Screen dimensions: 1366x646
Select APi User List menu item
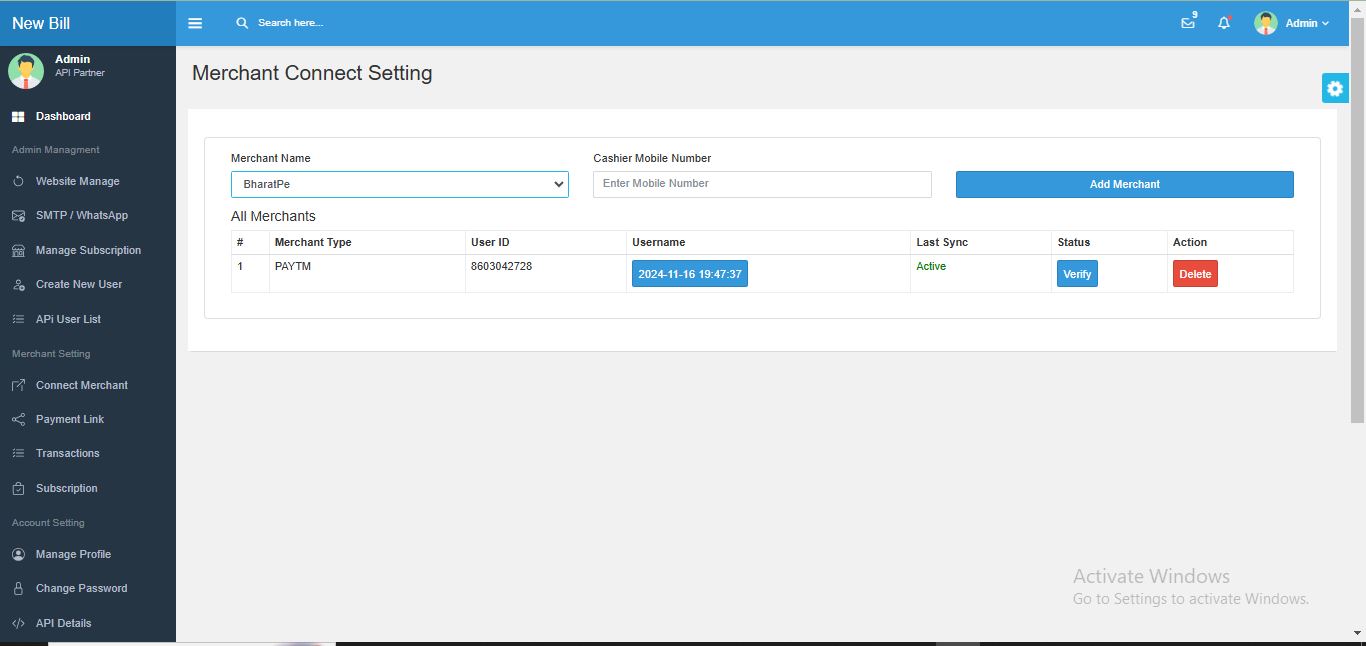68,320
